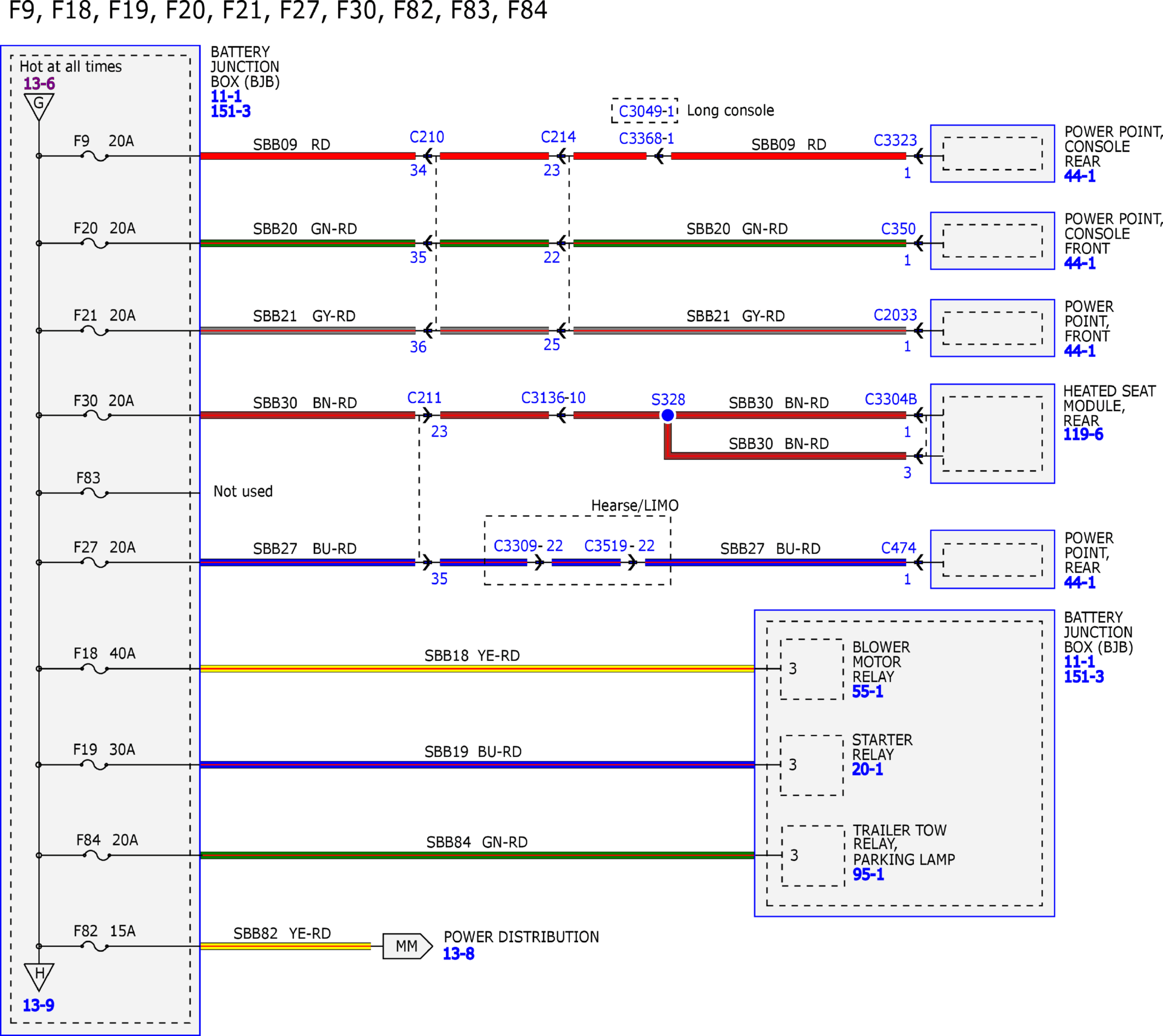Open the 55-1 Blower Motor Relay link
The image size is (1163, 1036).
pos(868,692)
